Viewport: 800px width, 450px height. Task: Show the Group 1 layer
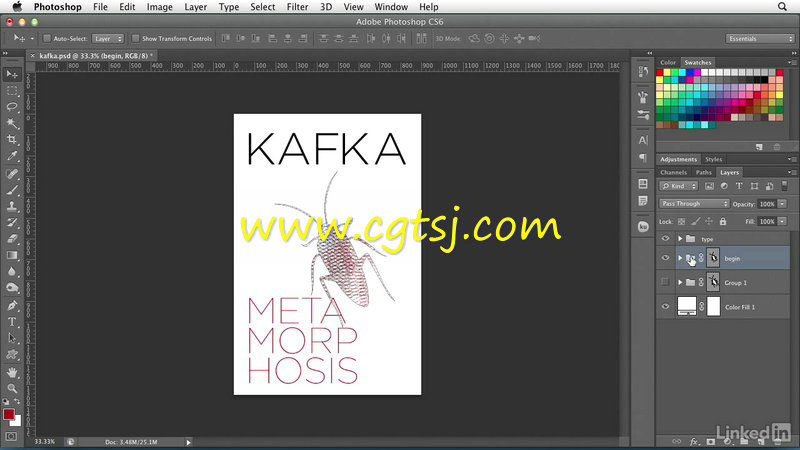click(665, 282)
